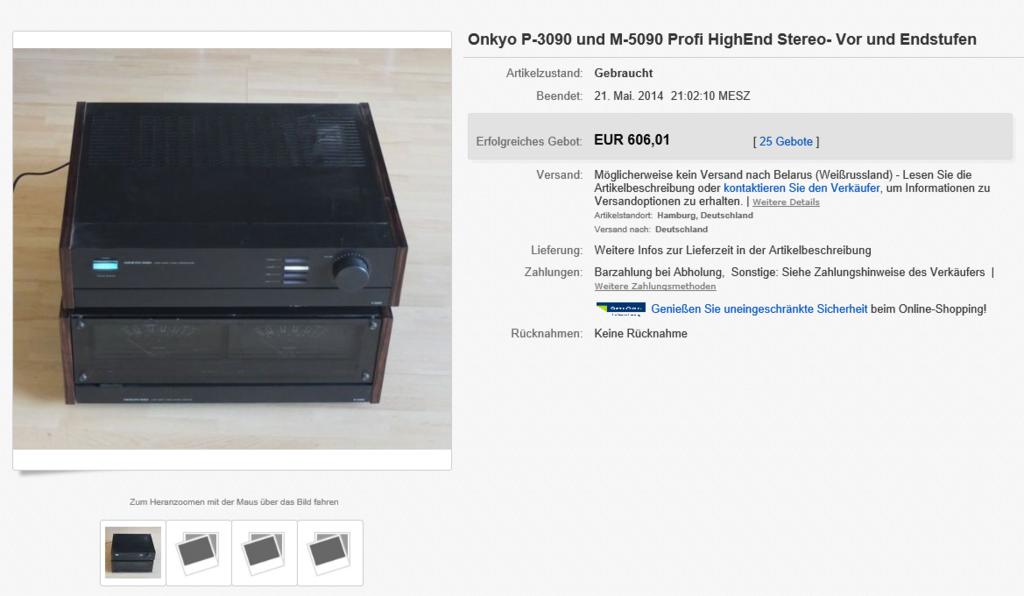Click the blue display on the preamp photo
The height and width of the screenshot is (596, 1024).
pos(105,265)
